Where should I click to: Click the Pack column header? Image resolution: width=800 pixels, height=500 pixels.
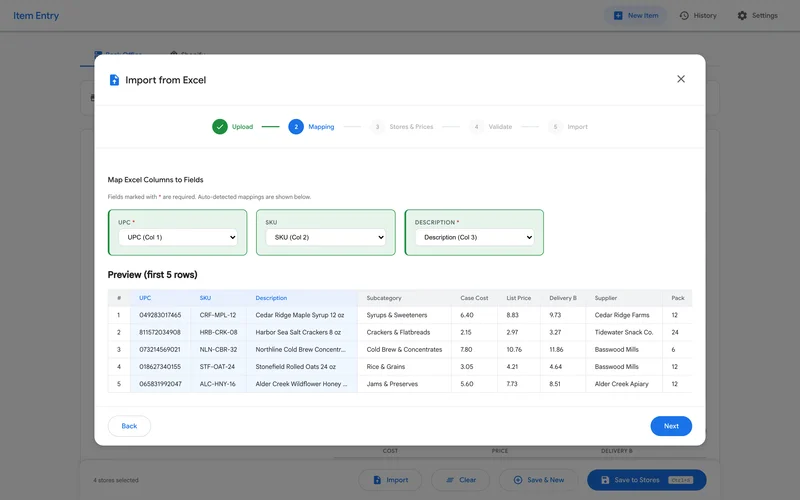[x=678, y=298]
